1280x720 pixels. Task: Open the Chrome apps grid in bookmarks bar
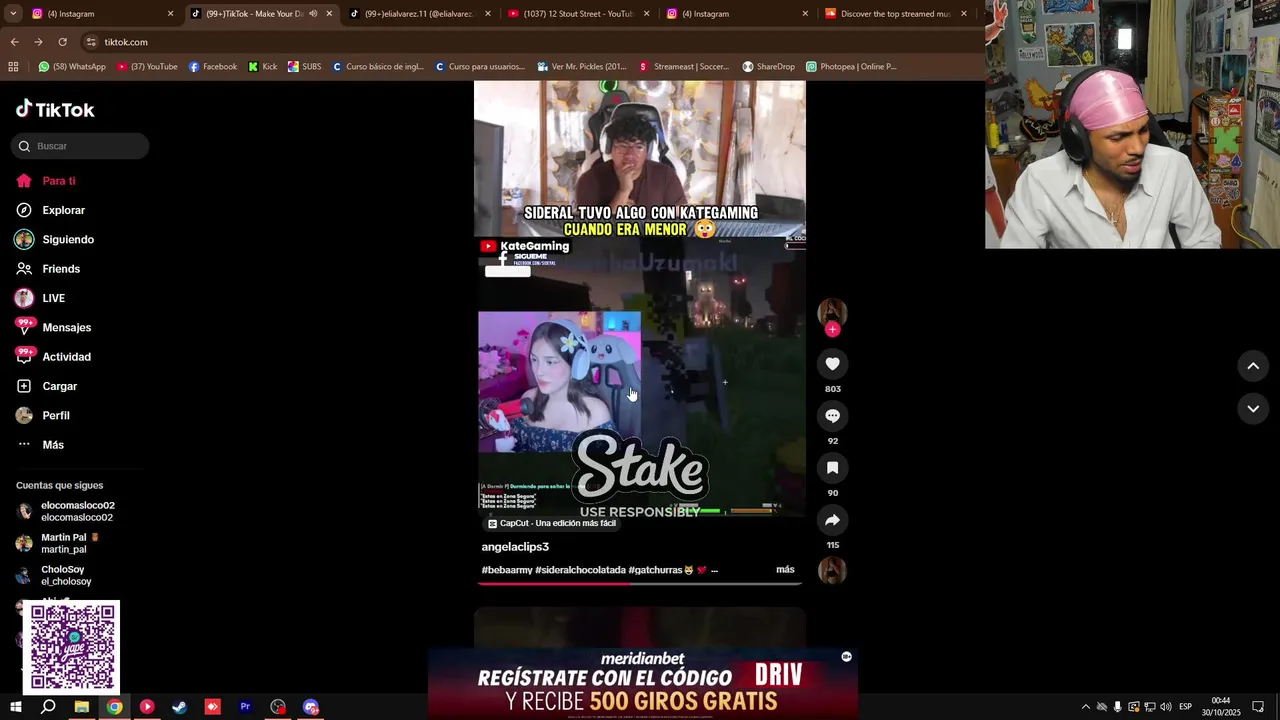[x=13, y=67]
